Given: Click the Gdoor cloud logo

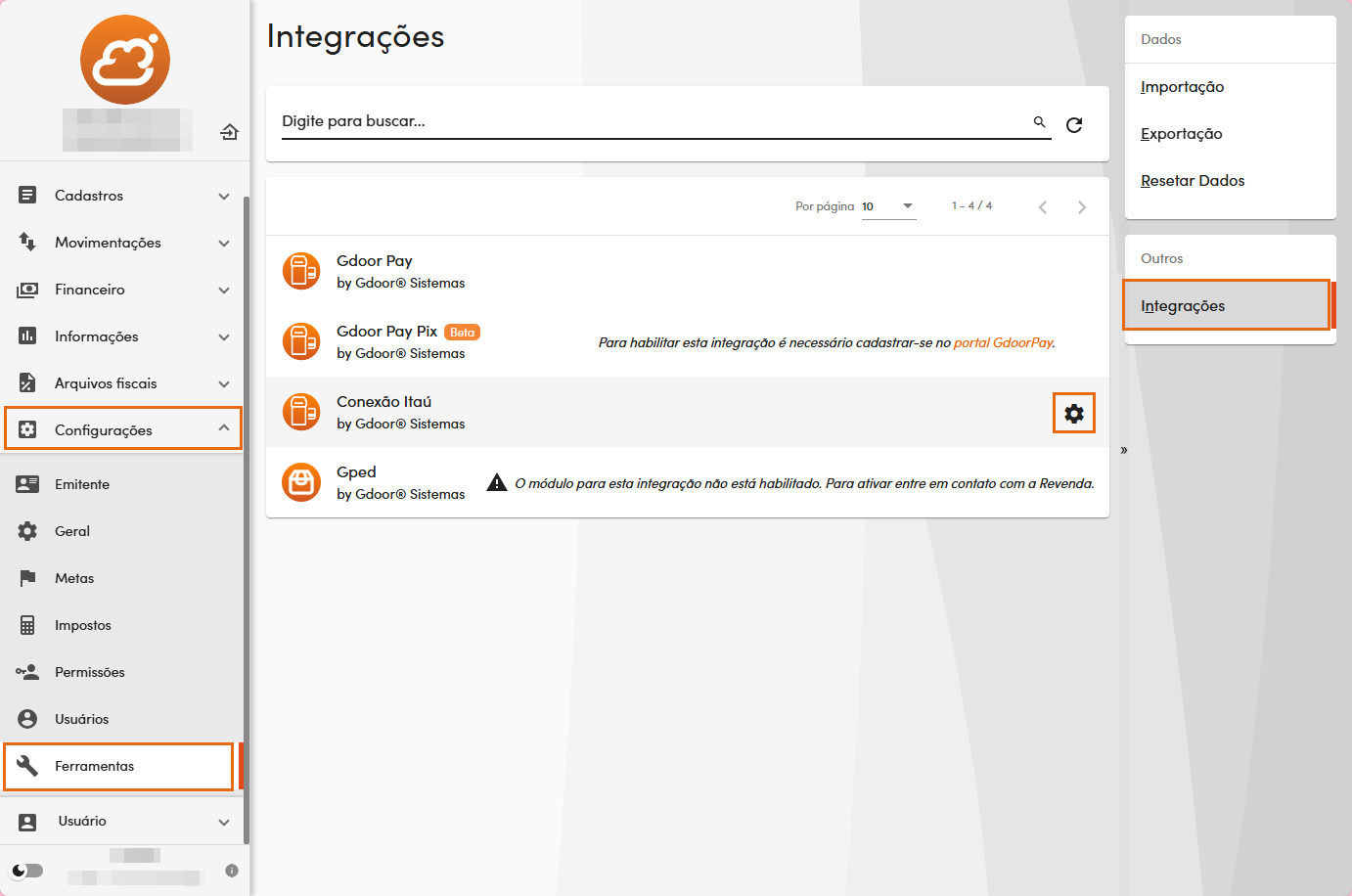Looking at the screenshot, I should click(125, 60).
